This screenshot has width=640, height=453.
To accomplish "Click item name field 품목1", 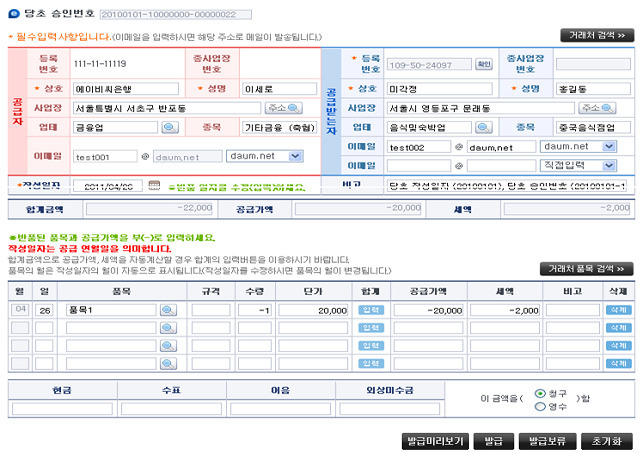I will tap(111, 310).
